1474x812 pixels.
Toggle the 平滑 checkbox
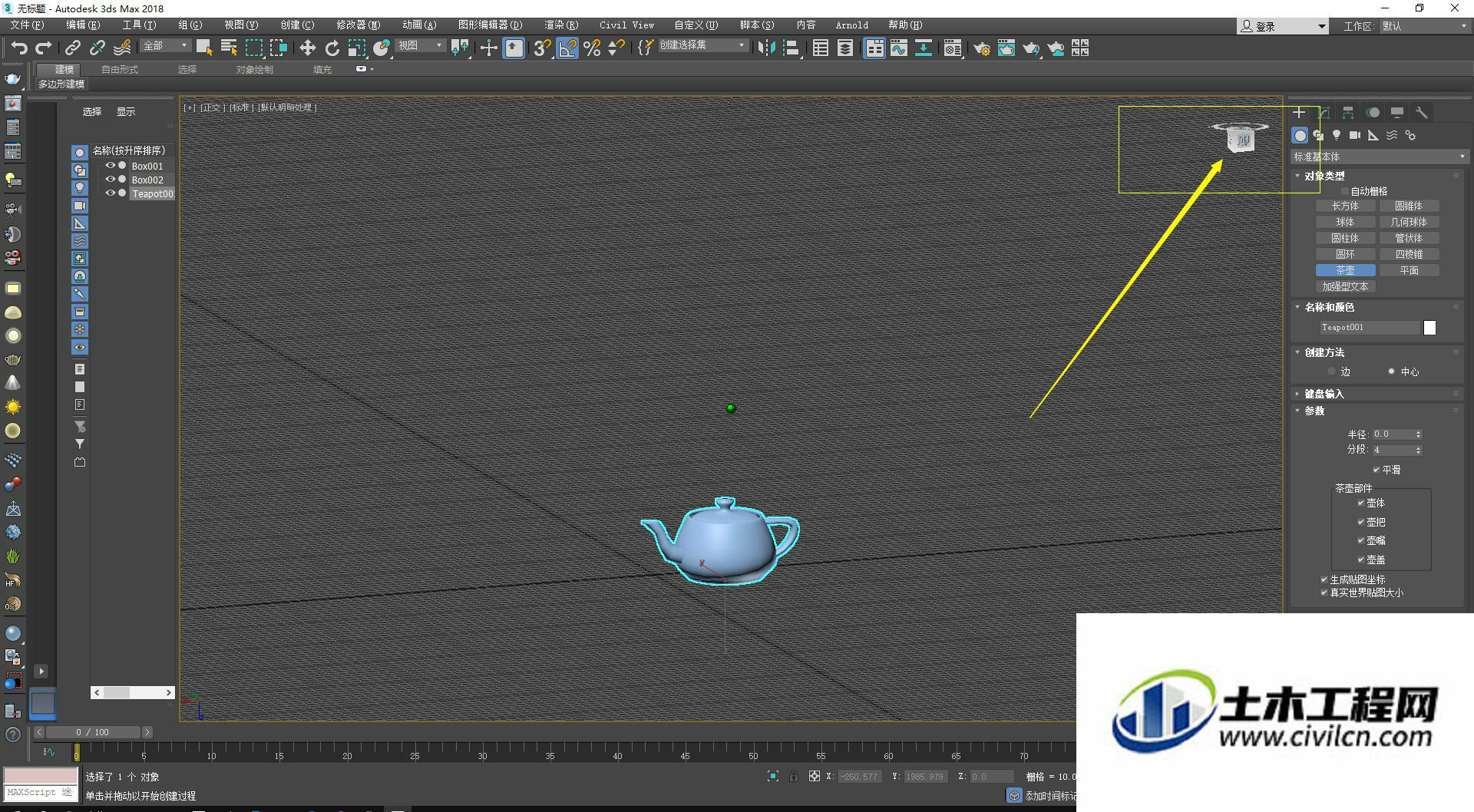1377,470
